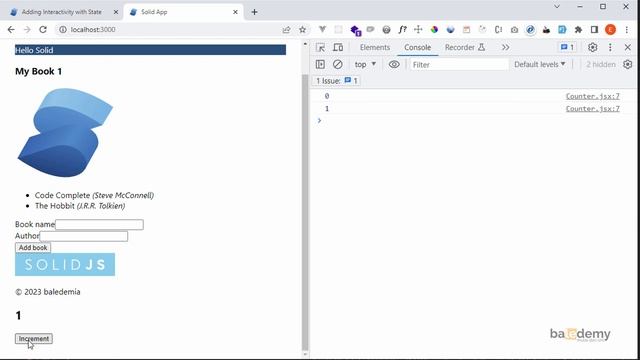This screenshot has width=640, height=360.
Task: Create a live expression with eye icon
Action: [x=394, y=64]
